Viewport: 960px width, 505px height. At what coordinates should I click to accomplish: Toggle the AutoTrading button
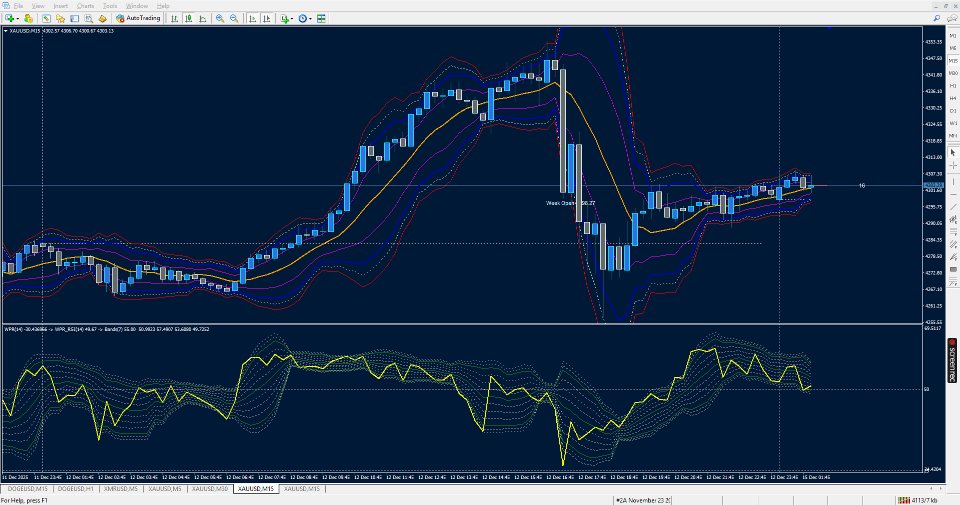138,18
